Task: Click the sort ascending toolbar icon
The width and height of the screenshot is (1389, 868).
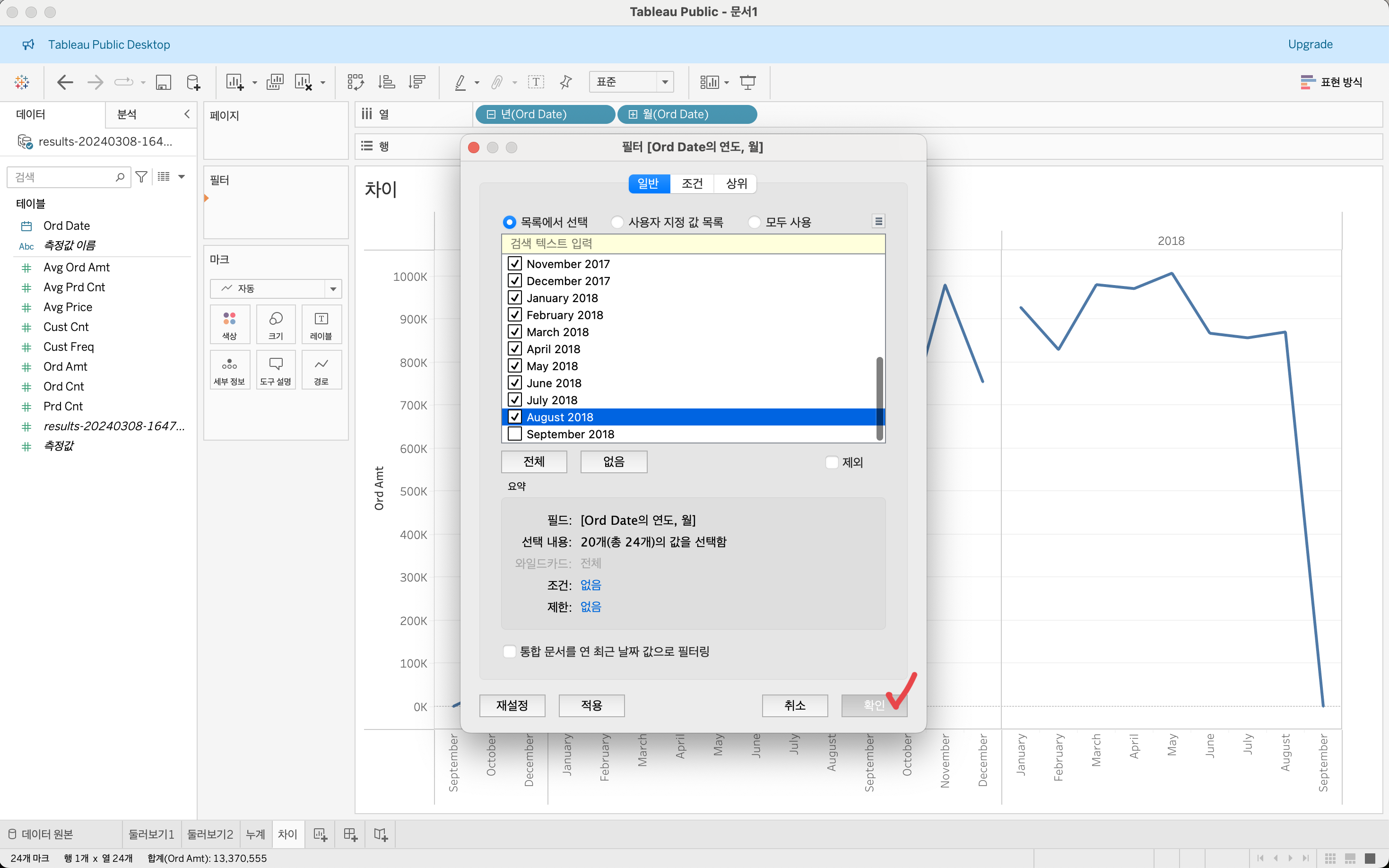Action: tap(386, 82)
